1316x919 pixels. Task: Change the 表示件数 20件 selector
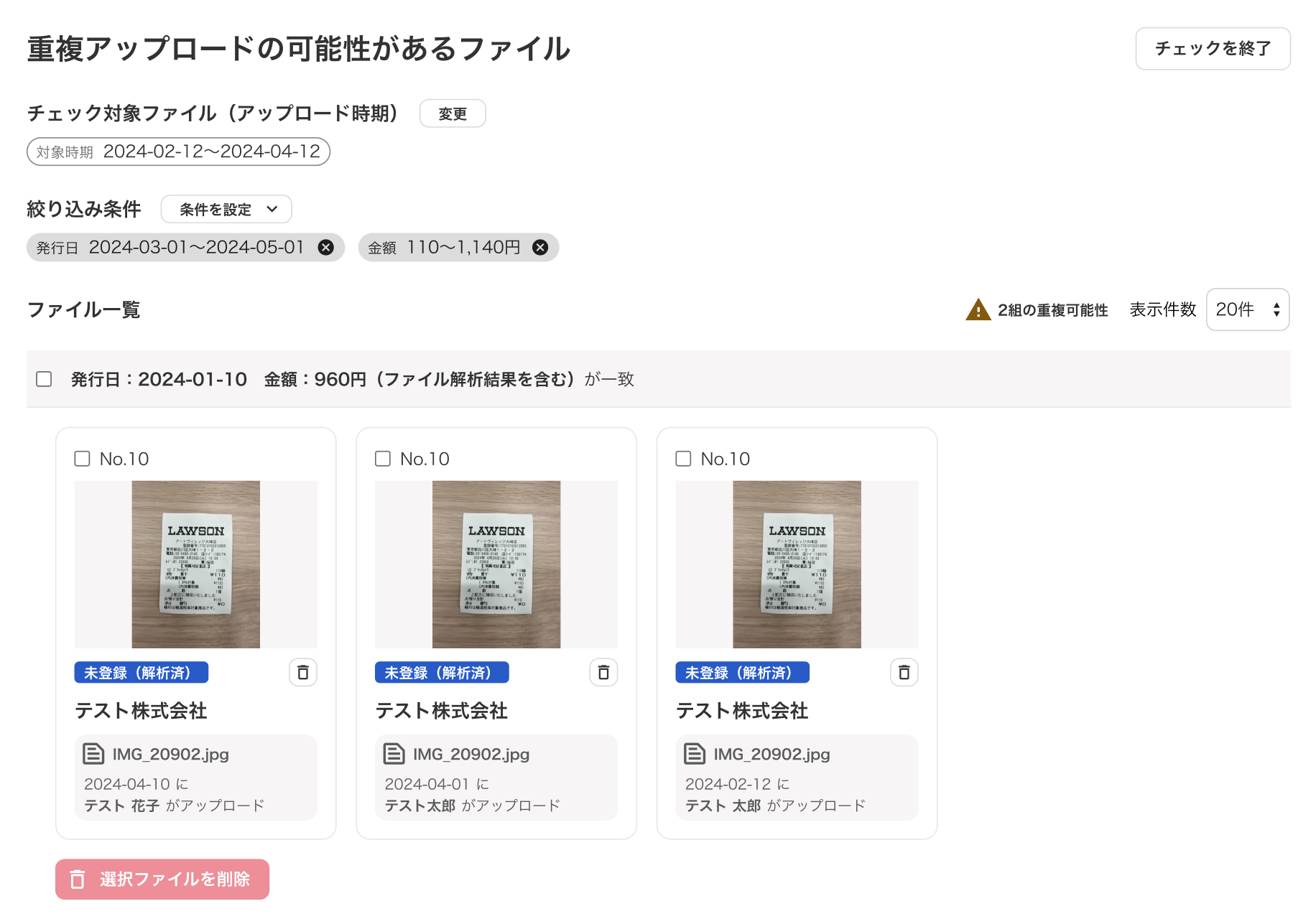click(x=1247, y=309)
